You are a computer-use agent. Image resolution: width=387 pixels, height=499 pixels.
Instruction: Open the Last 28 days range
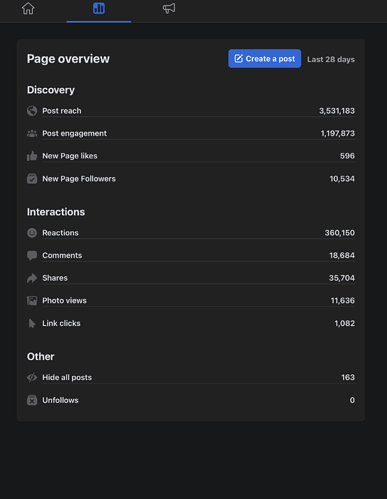coord(331,59)
